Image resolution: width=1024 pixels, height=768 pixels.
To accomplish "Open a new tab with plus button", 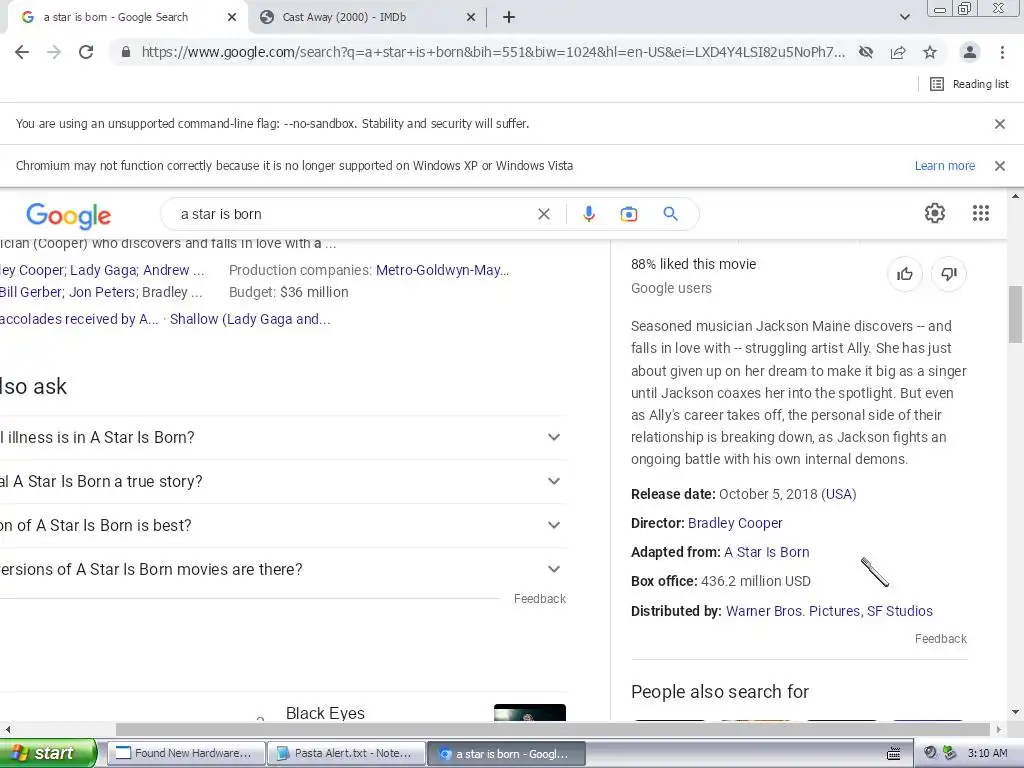I will (509, 18).
